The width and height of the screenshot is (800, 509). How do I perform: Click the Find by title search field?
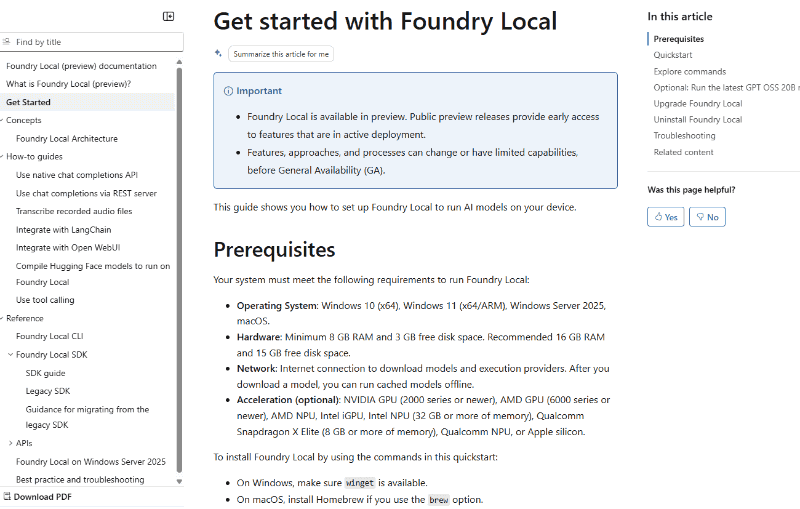(x=92, y=42)
